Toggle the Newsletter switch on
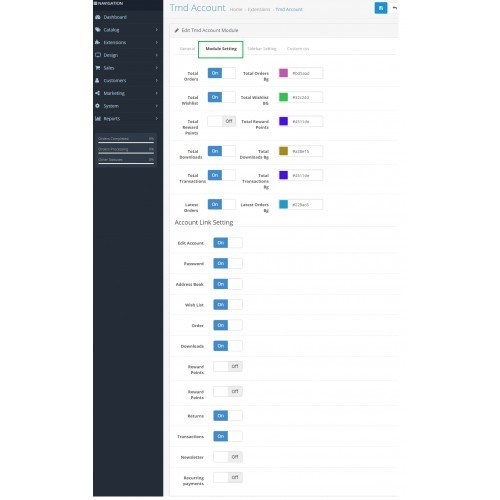 [x=228, y=457]
